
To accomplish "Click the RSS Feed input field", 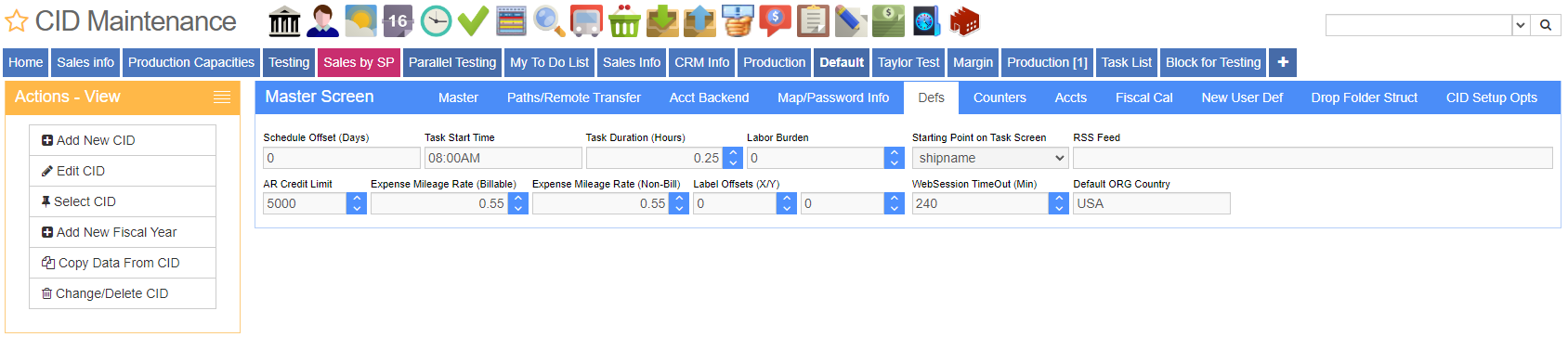I will (1313, 158).
